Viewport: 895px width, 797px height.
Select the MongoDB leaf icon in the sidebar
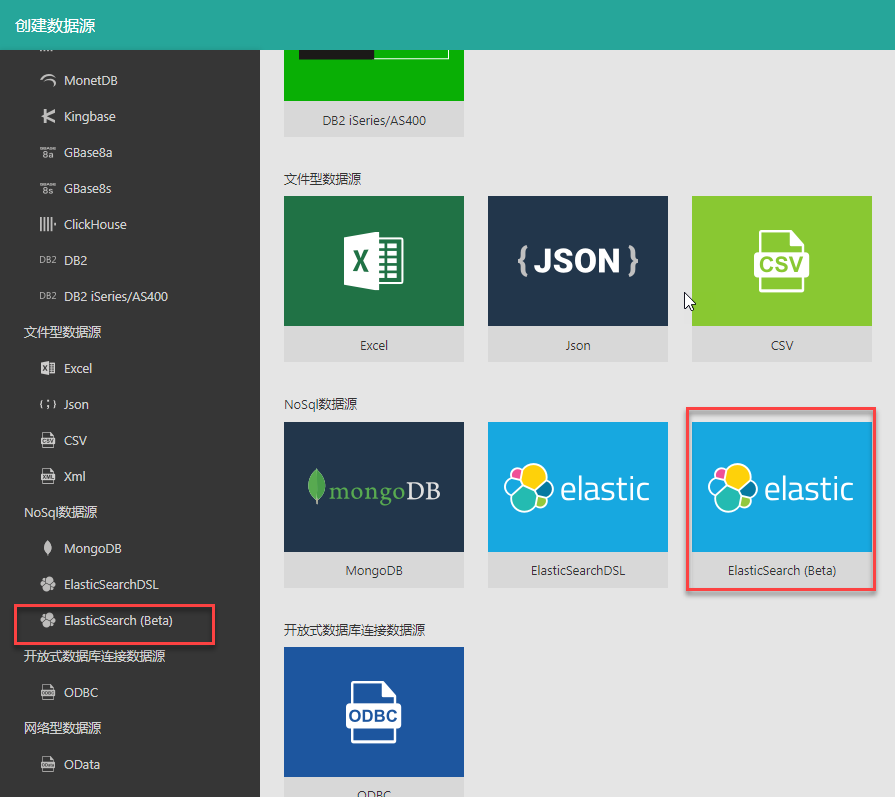48,548
